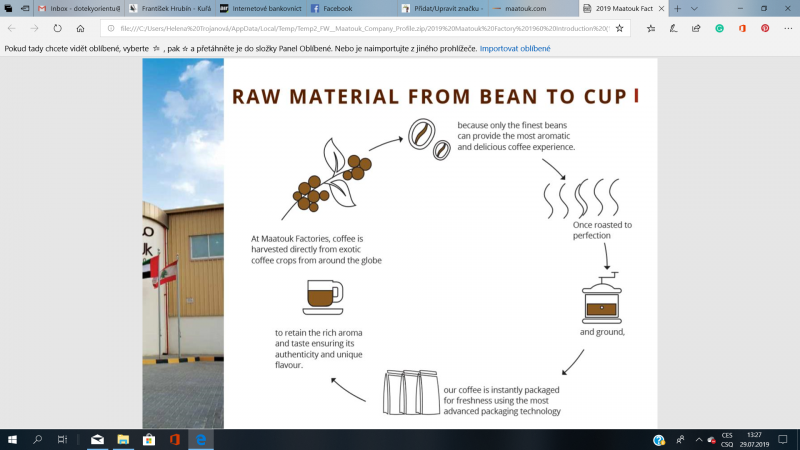Click the coffee branch illustration
Screen dimensions: 800x450
coord(327,179)
